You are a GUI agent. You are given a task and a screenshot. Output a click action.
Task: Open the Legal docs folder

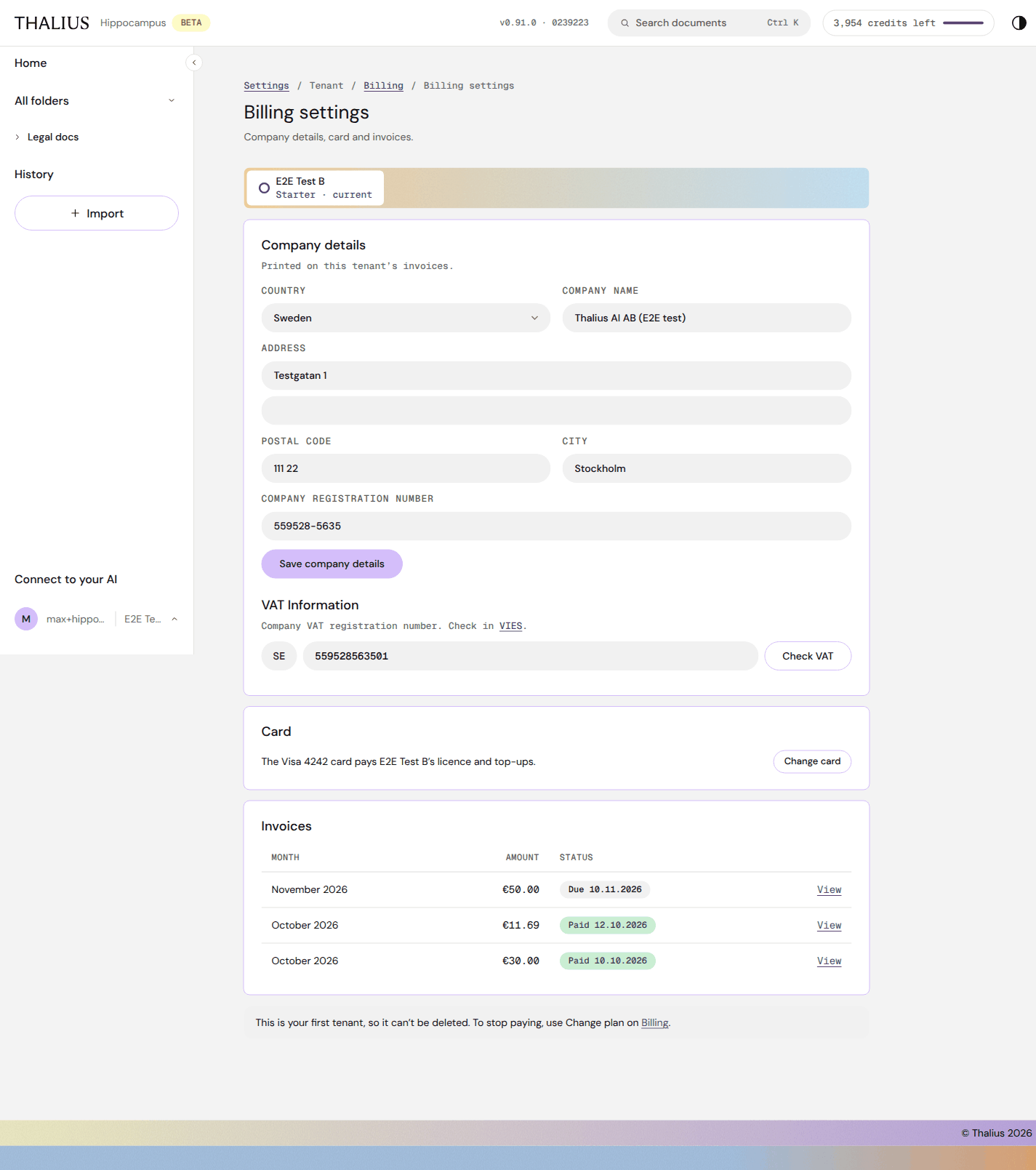pos(53,137)
